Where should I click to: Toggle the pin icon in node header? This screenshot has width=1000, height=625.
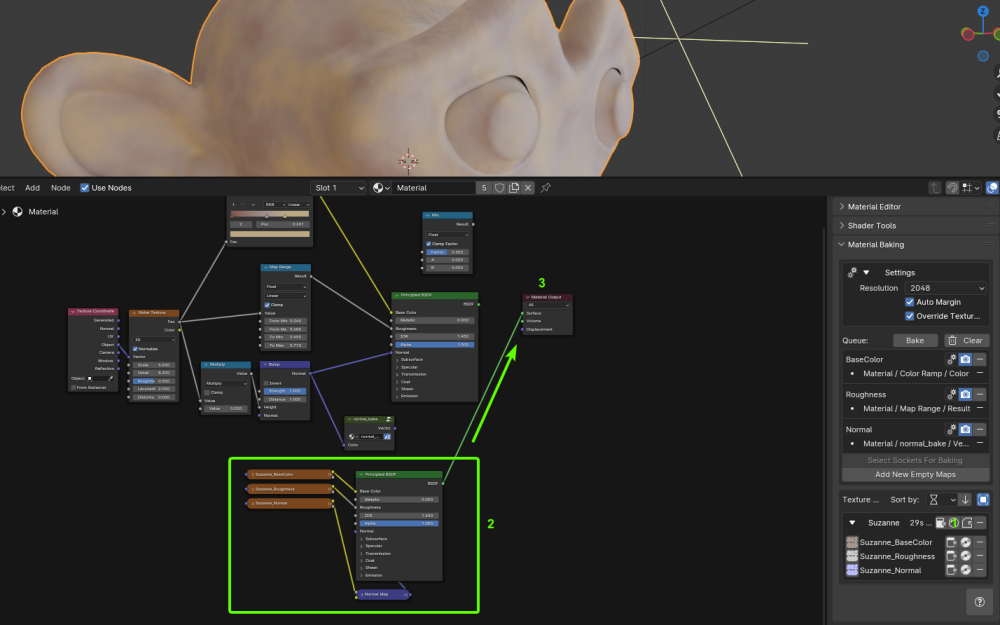[545, 188]
